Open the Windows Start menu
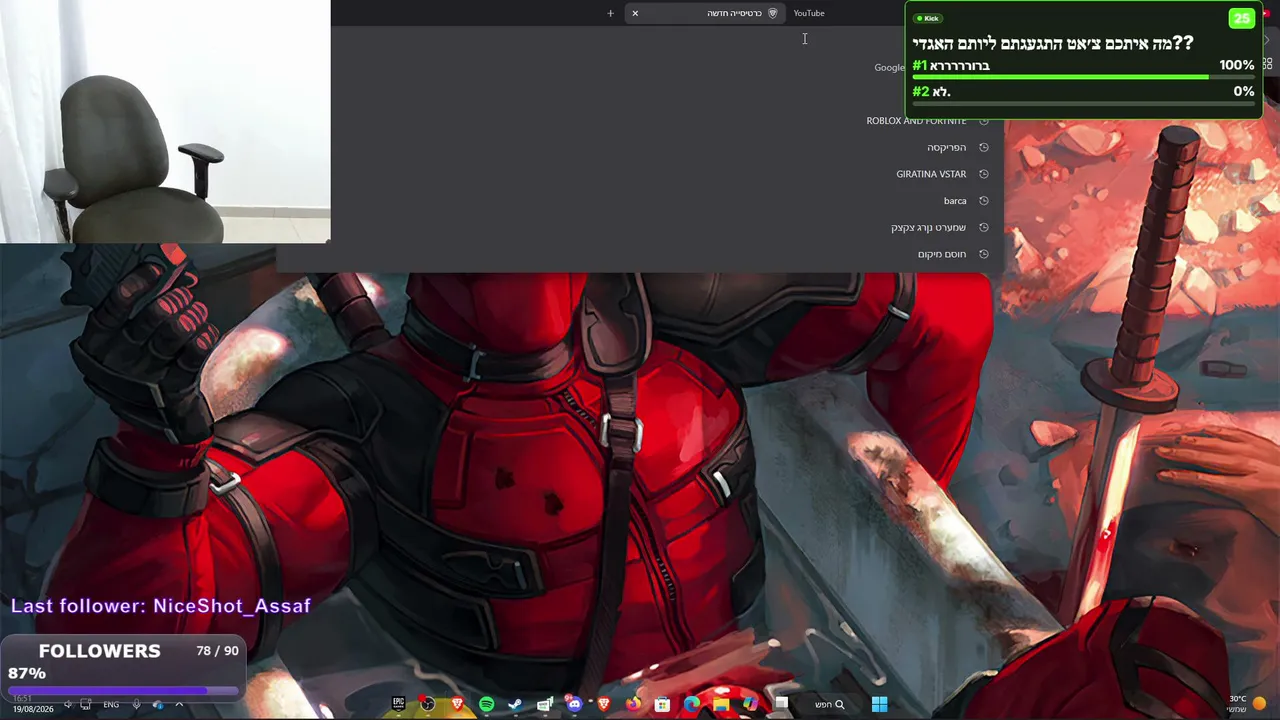 (x=879, y=704)
